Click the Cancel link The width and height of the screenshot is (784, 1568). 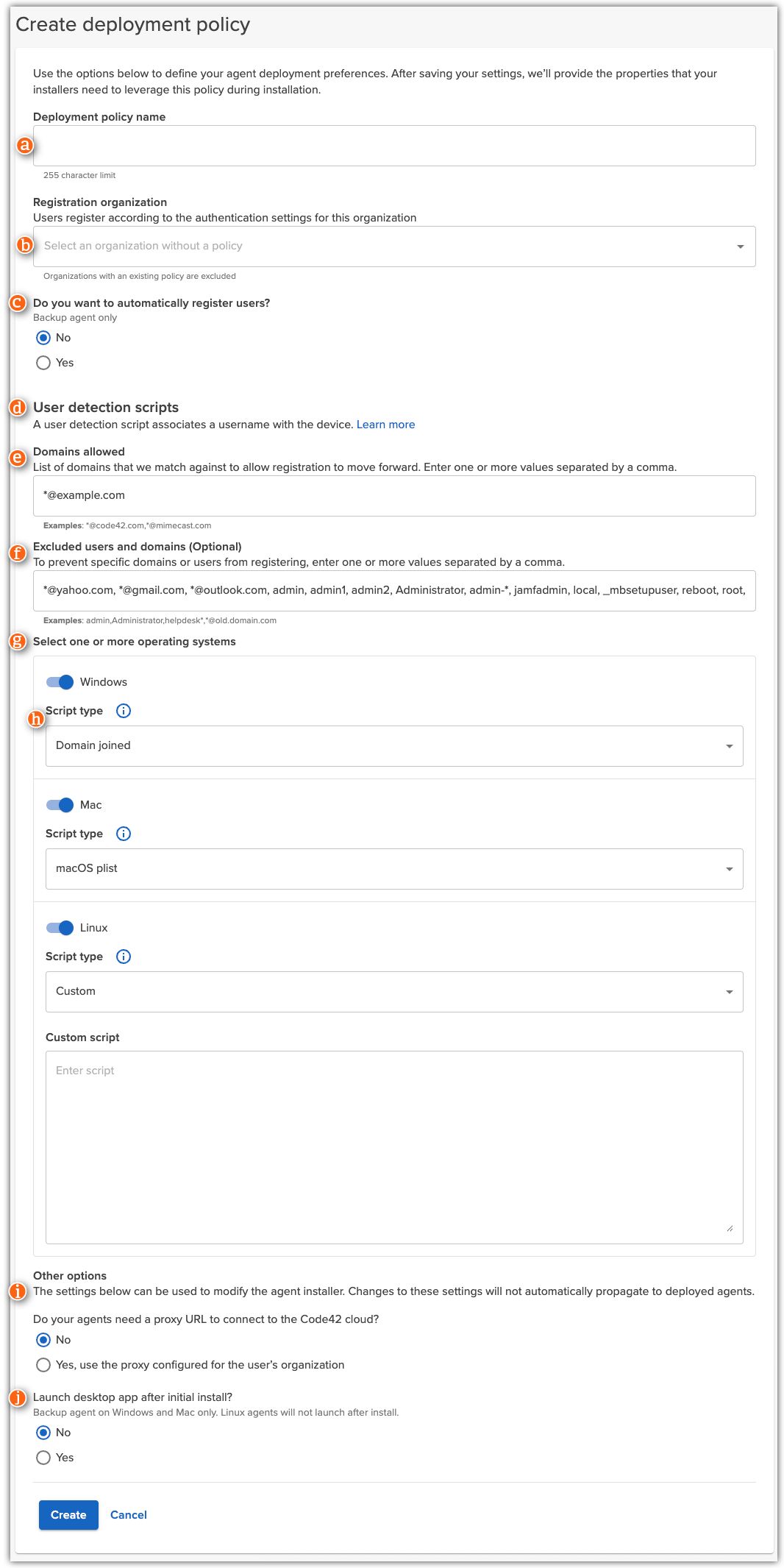[x=128, y=1515]
